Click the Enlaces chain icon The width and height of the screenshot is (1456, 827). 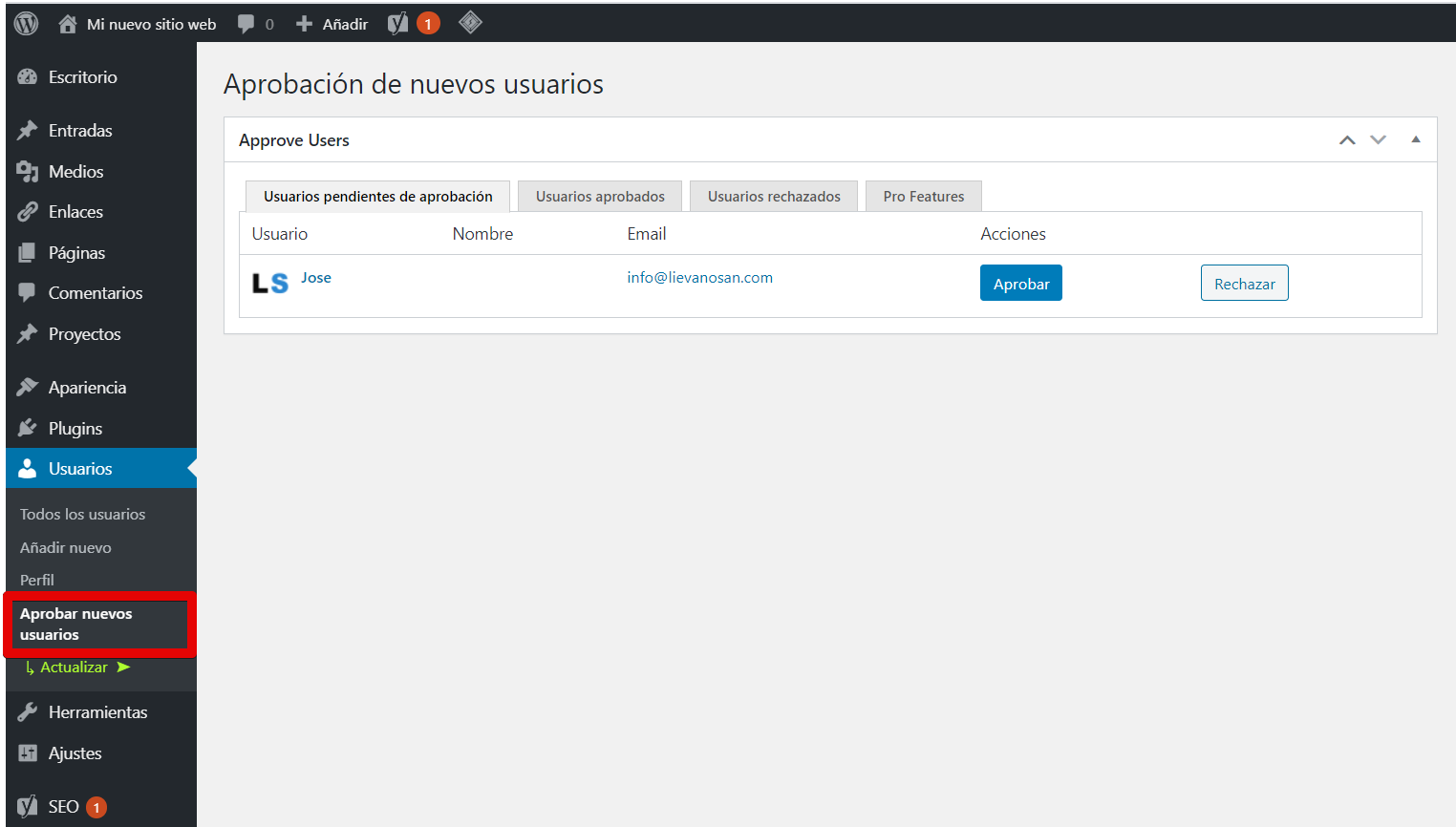click(x=28, y=212)
